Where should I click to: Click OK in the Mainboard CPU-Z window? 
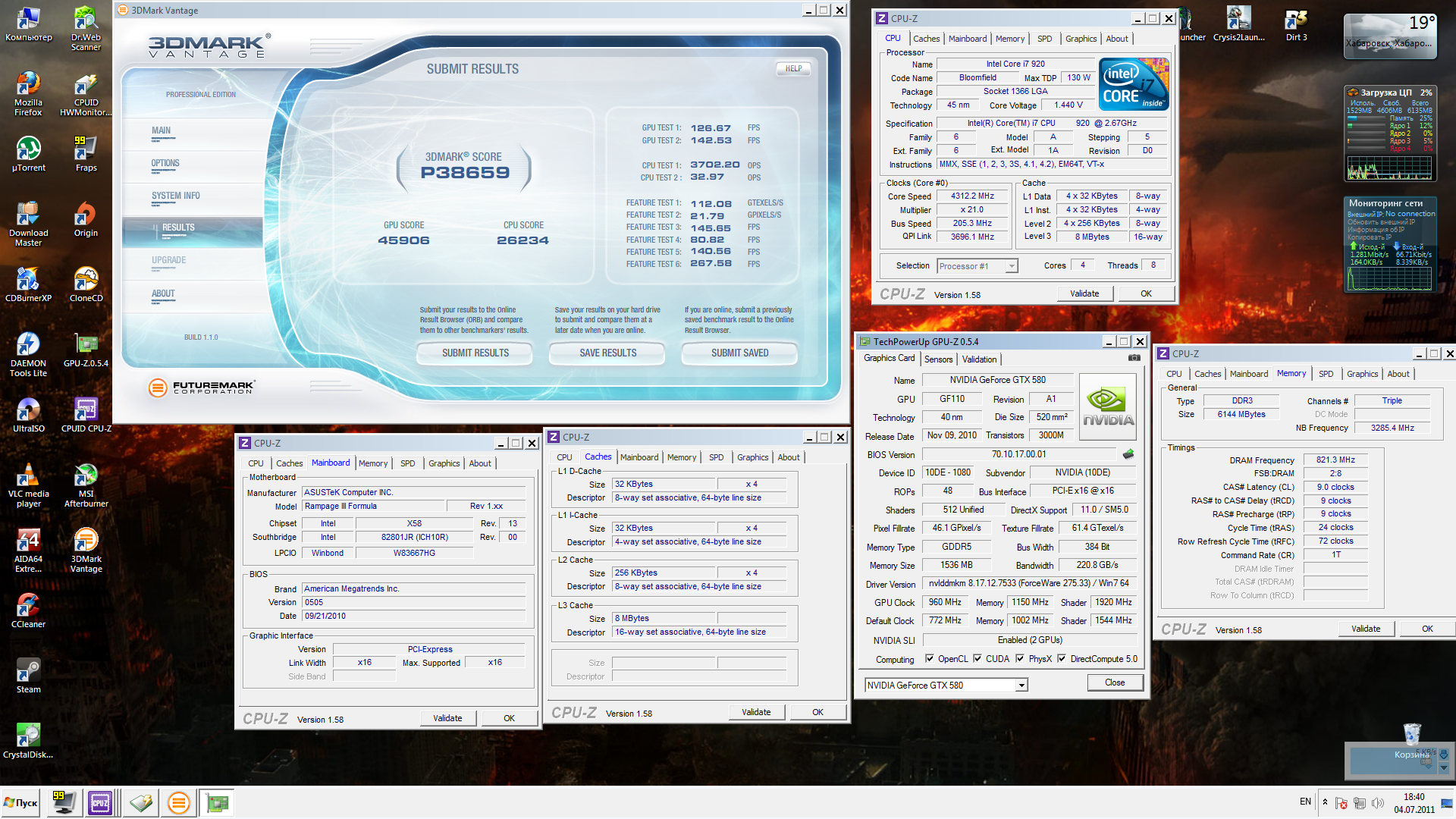(x=509, y=718)
